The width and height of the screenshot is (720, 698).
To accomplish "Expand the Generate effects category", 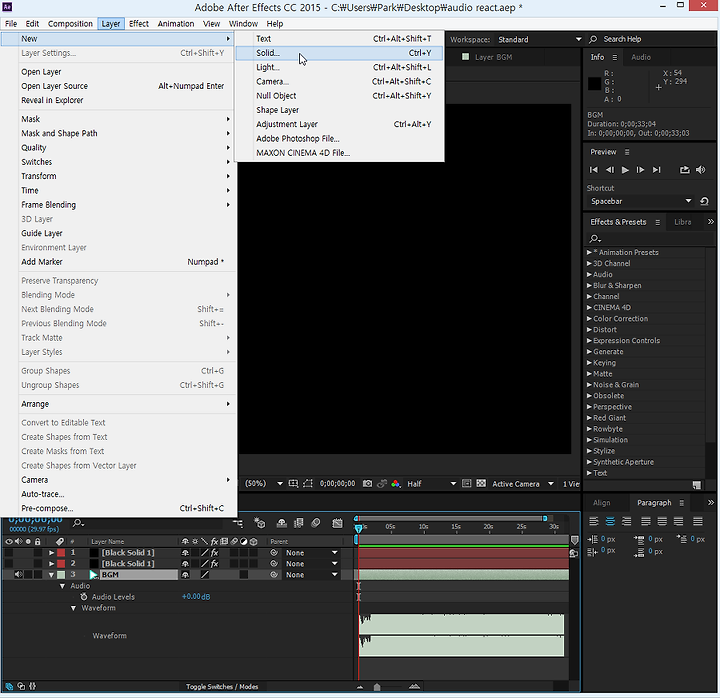I will (x=589, y=351).
